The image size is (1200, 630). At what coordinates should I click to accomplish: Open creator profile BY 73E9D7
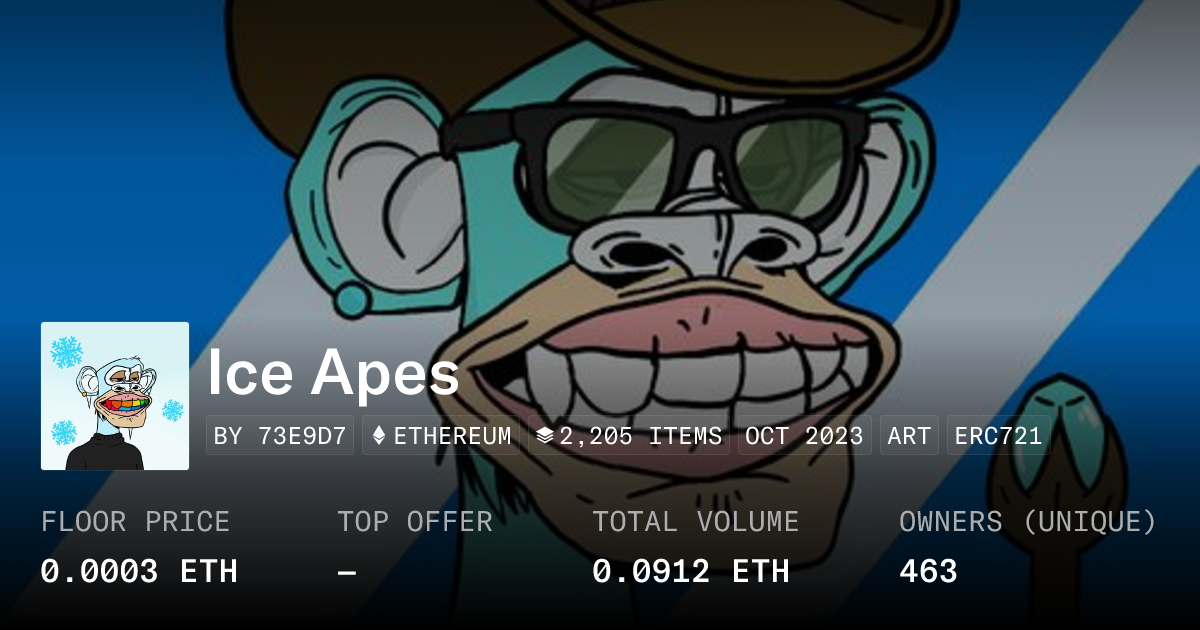(280, 436)
